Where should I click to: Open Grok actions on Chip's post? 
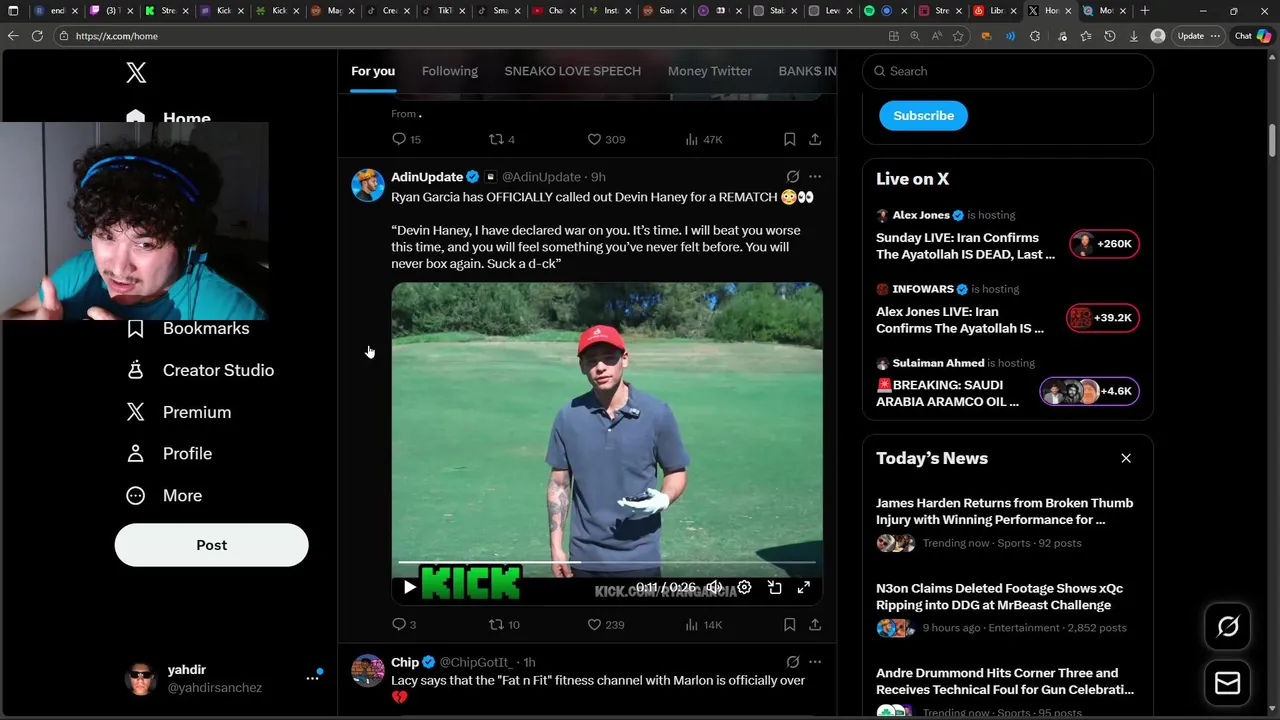point(793,662)
